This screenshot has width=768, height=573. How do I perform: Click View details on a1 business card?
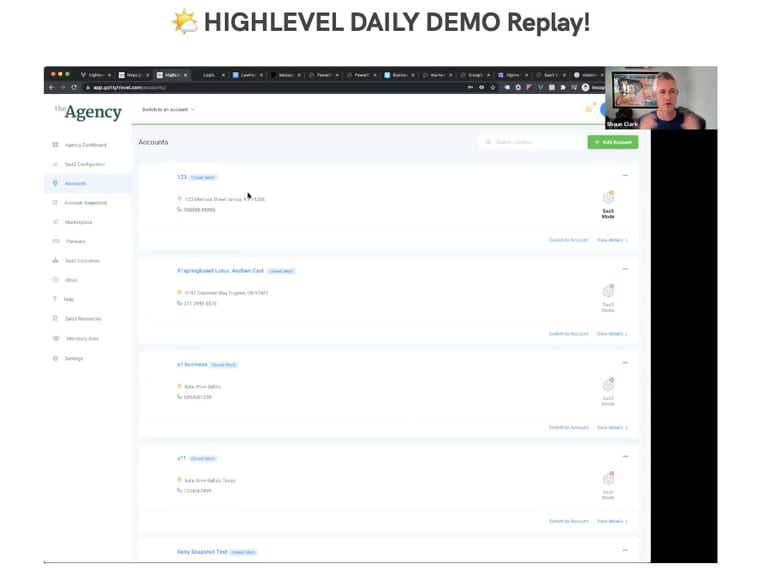point(612,428)
